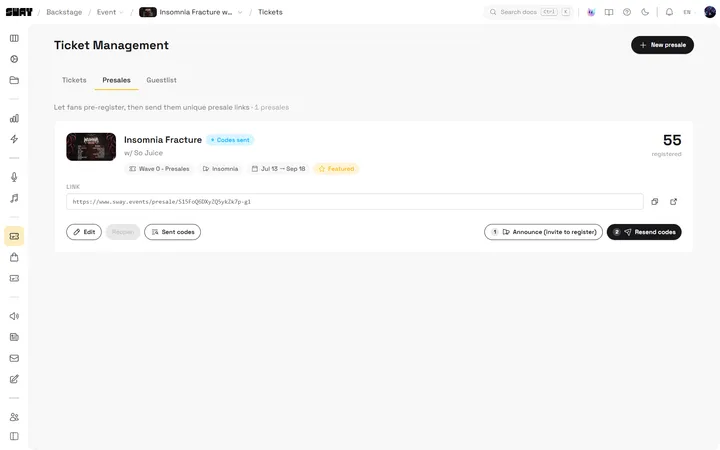The width and height of the screenshot is (720, 450).
Task: Open the folder icon in sidebar
Action: point(14,80)
